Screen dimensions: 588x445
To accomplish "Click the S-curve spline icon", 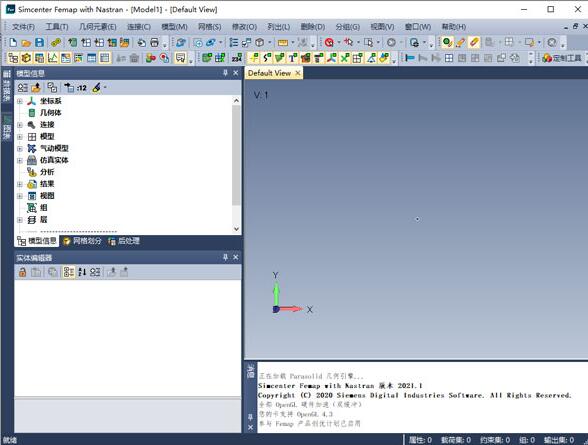I will [267, 58].
